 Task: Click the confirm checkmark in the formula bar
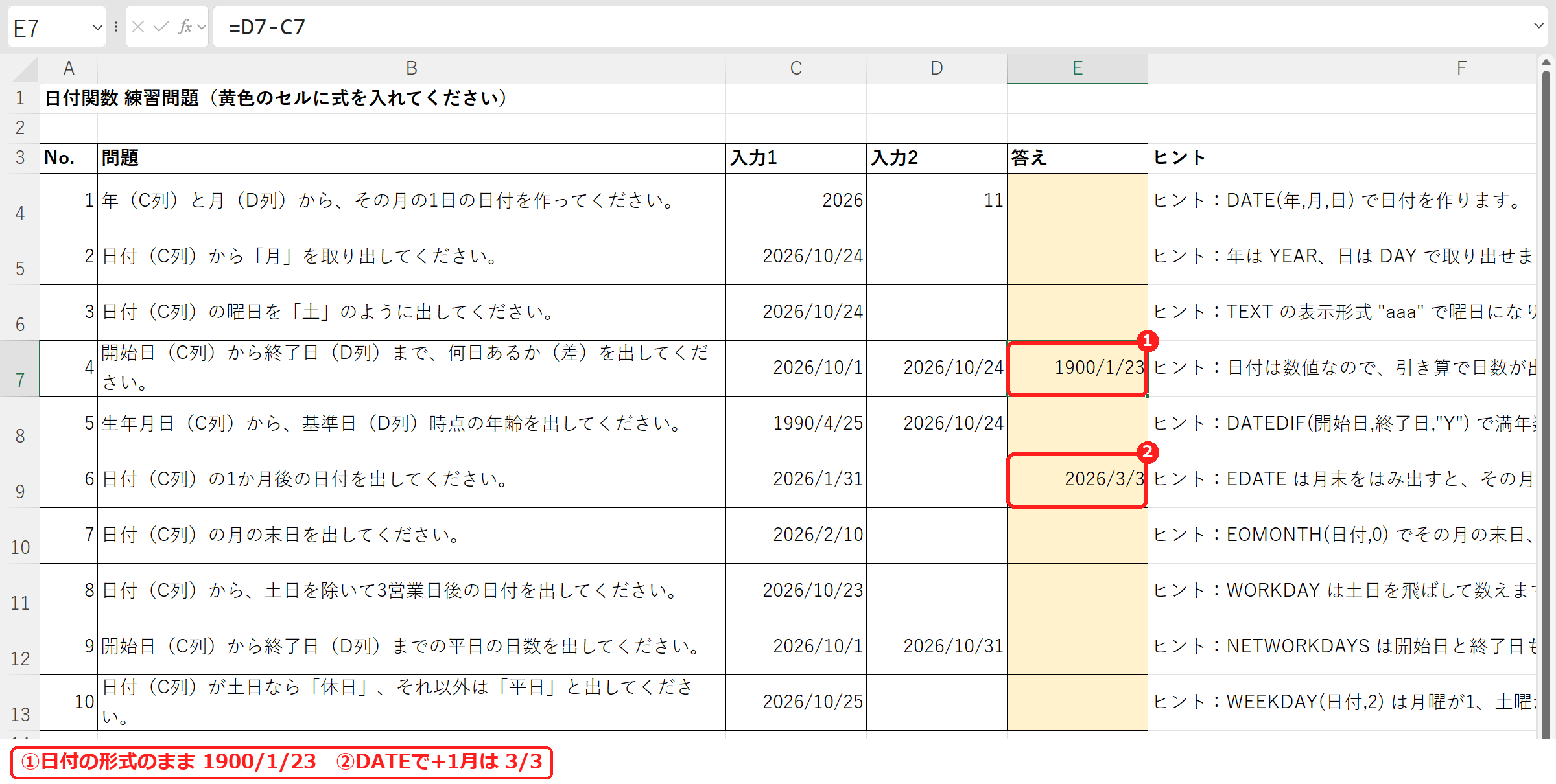point(161,27)
